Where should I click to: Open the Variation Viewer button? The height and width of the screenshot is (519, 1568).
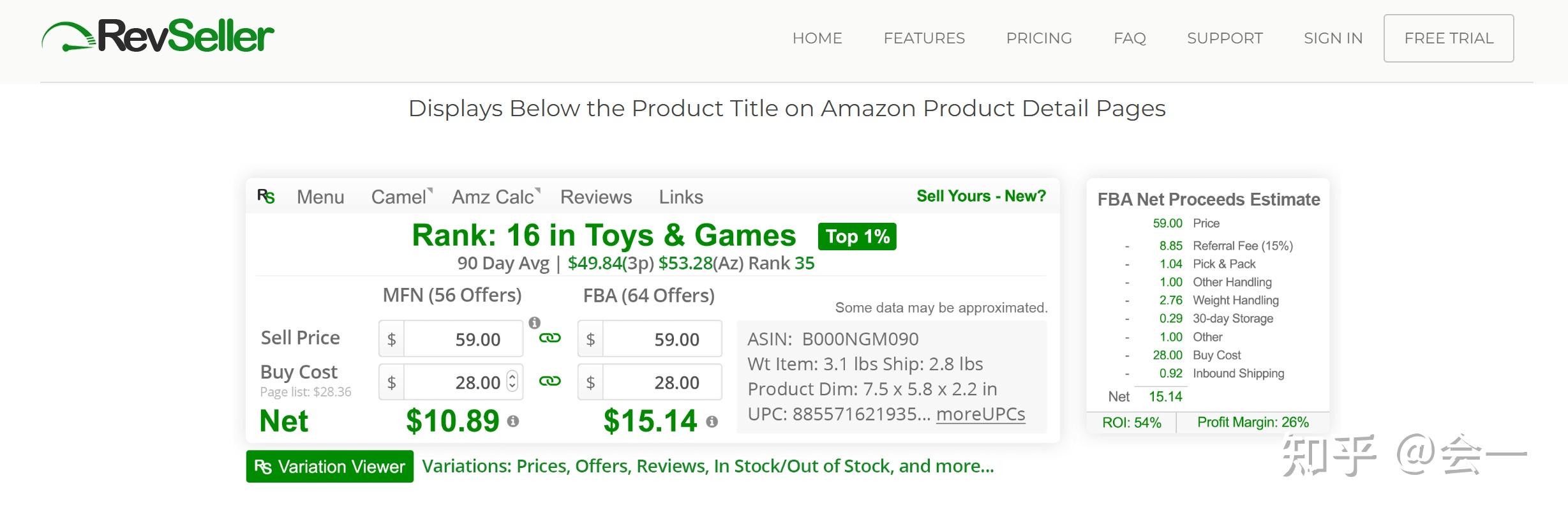[330, 467]
